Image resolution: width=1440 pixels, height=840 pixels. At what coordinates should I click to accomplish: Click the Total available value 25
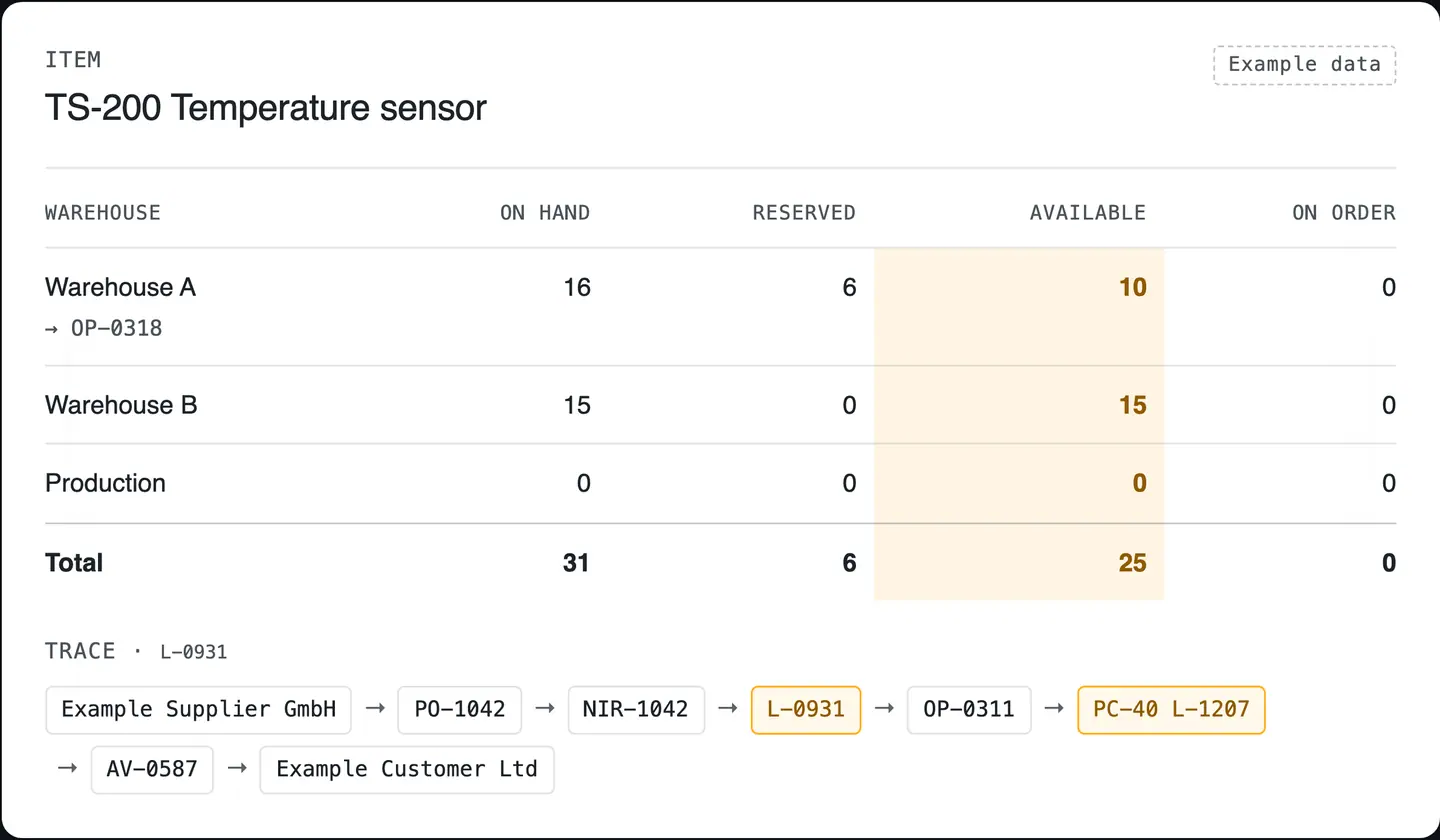click(1132, 563)
